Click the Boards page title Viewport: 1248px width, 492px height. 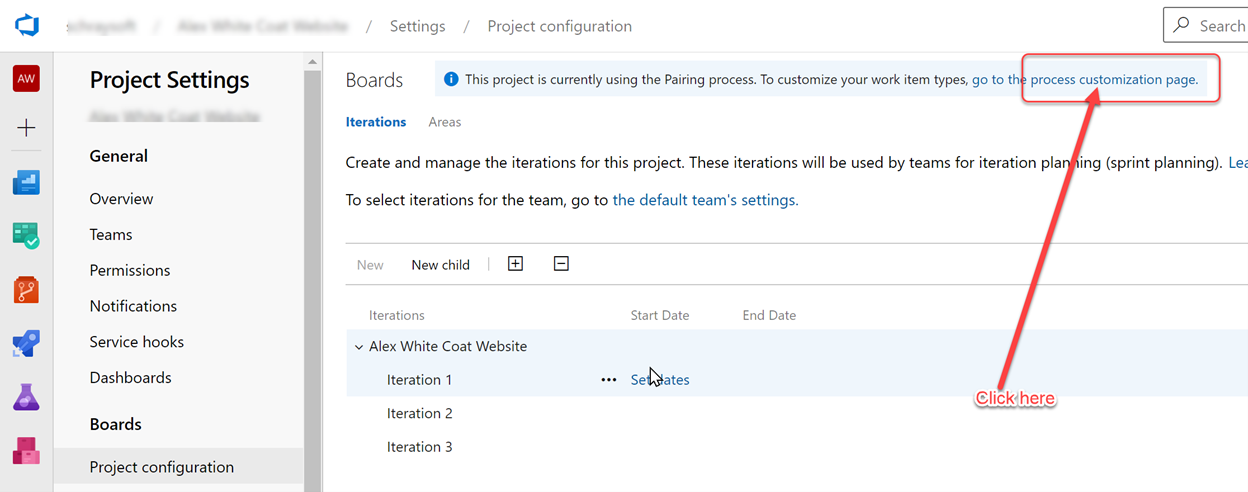(x=374, y=80)
